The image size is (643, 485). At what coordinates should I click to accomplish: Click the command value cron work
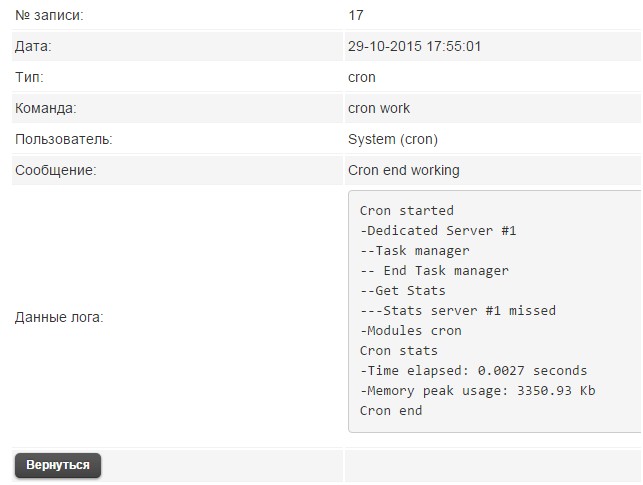click(378, 108)
